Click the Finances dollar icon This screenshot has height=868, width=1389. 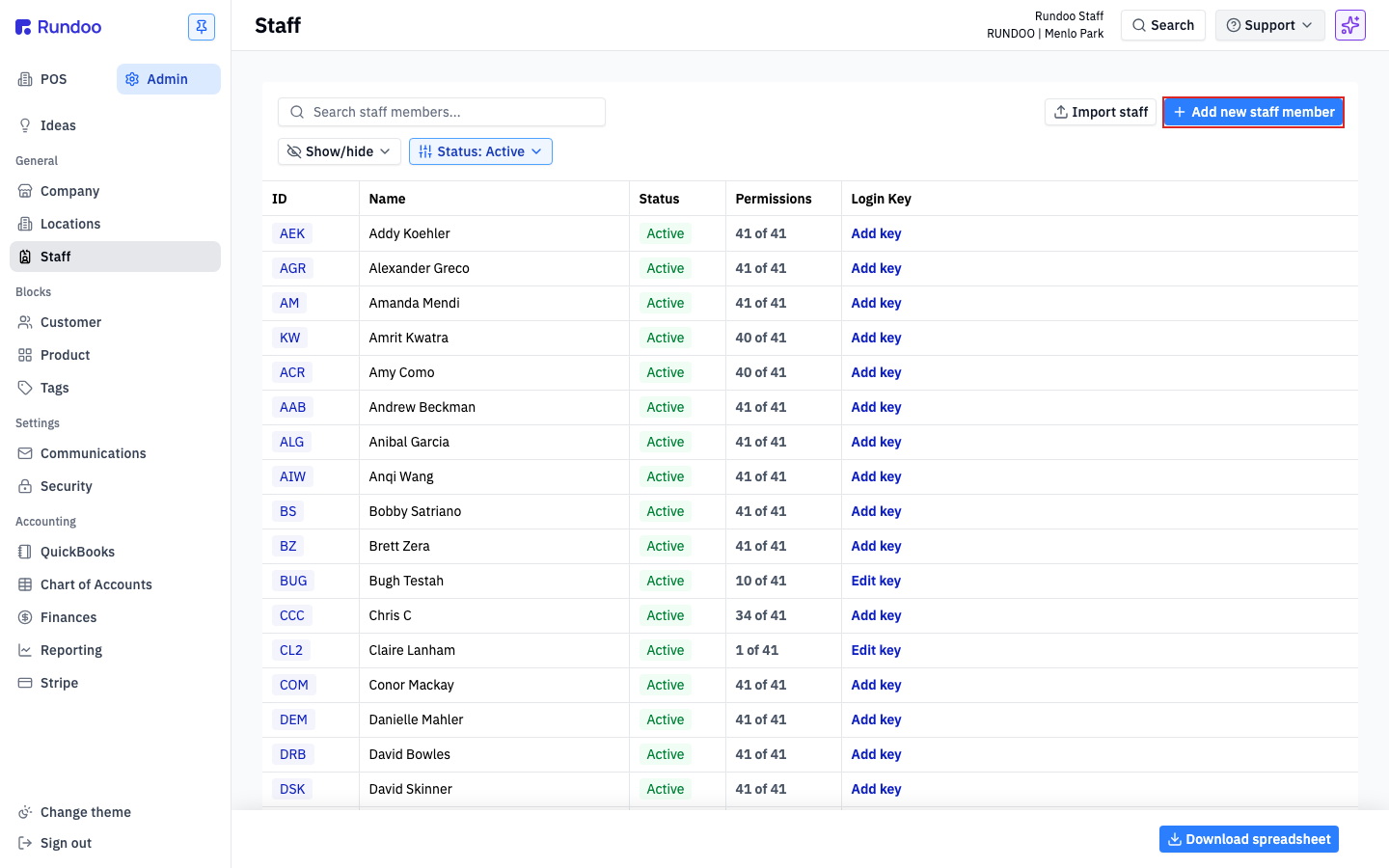pyautogui.click(x=25, y=617)
